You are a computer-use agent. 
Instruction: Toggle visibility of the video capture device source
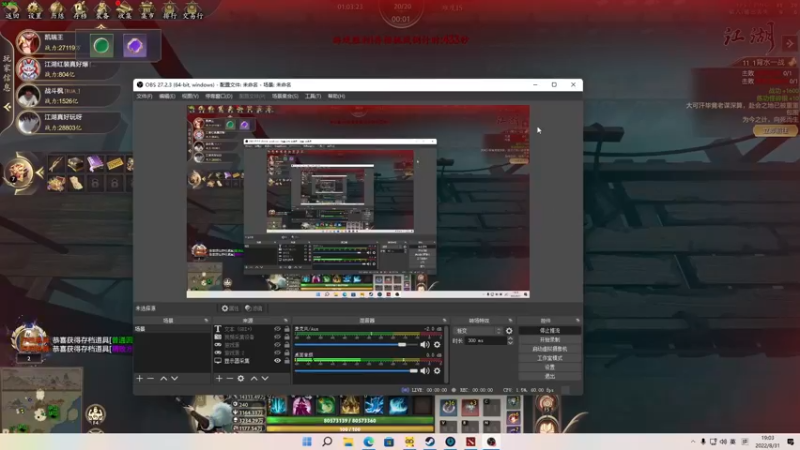278,337
